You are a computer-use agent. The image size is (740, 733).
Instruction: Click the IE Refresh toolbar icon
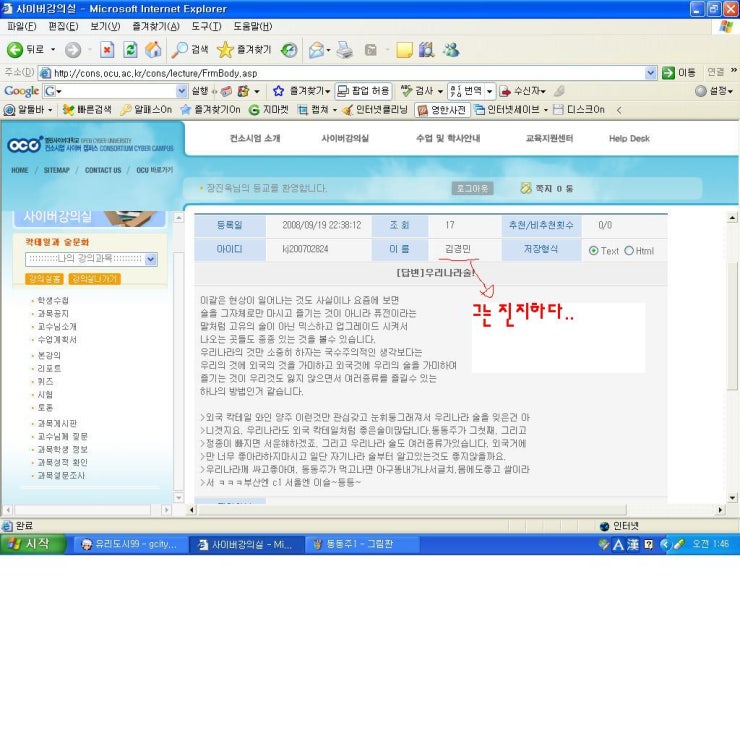coord(130,50)
